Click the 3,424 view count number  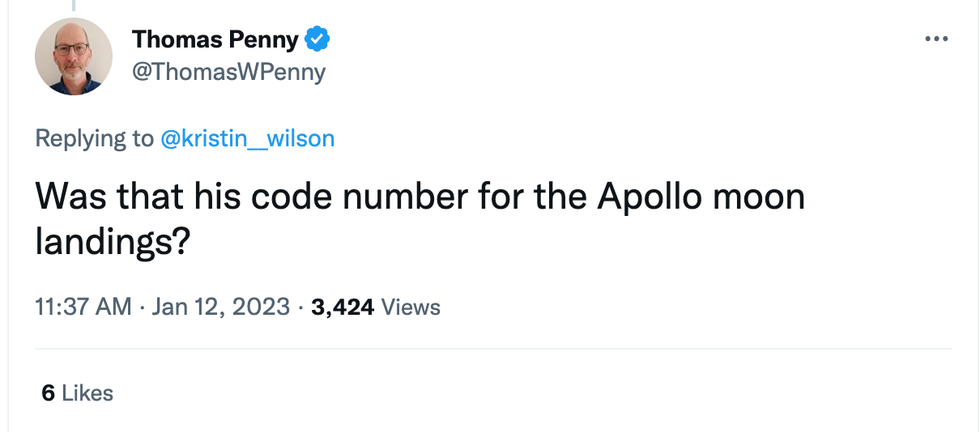[x=342, y=307]
